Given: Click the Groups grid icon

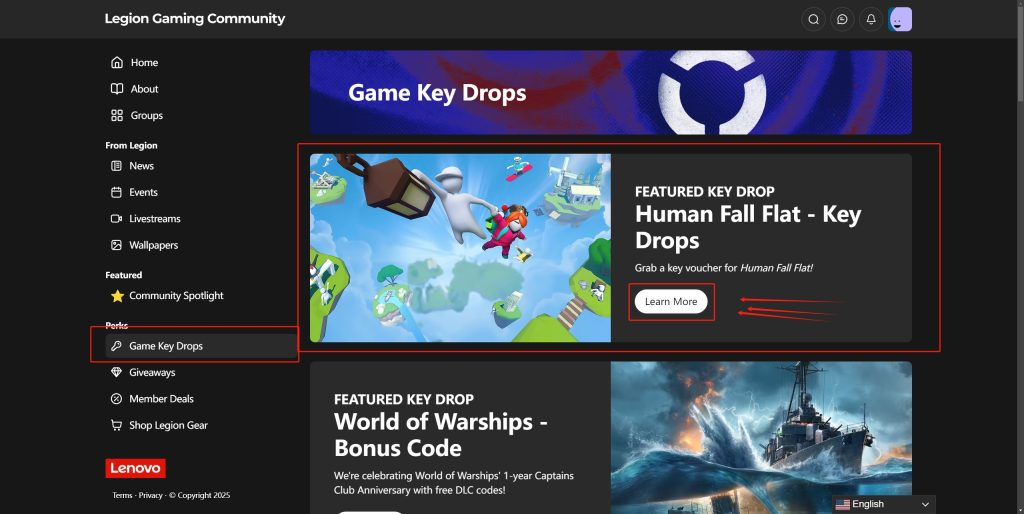Looking at the screenshot, I should point(117,116).
